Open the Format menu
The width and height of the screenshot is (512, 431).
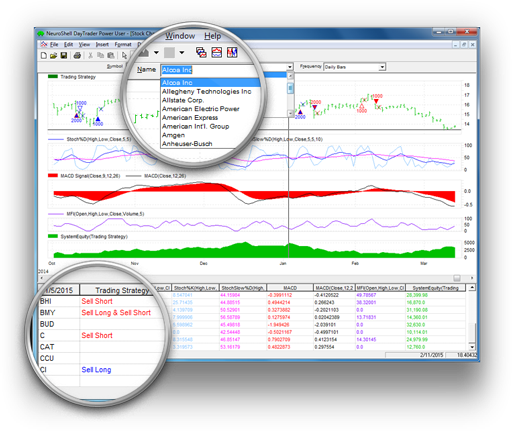[x=123, y=44]
